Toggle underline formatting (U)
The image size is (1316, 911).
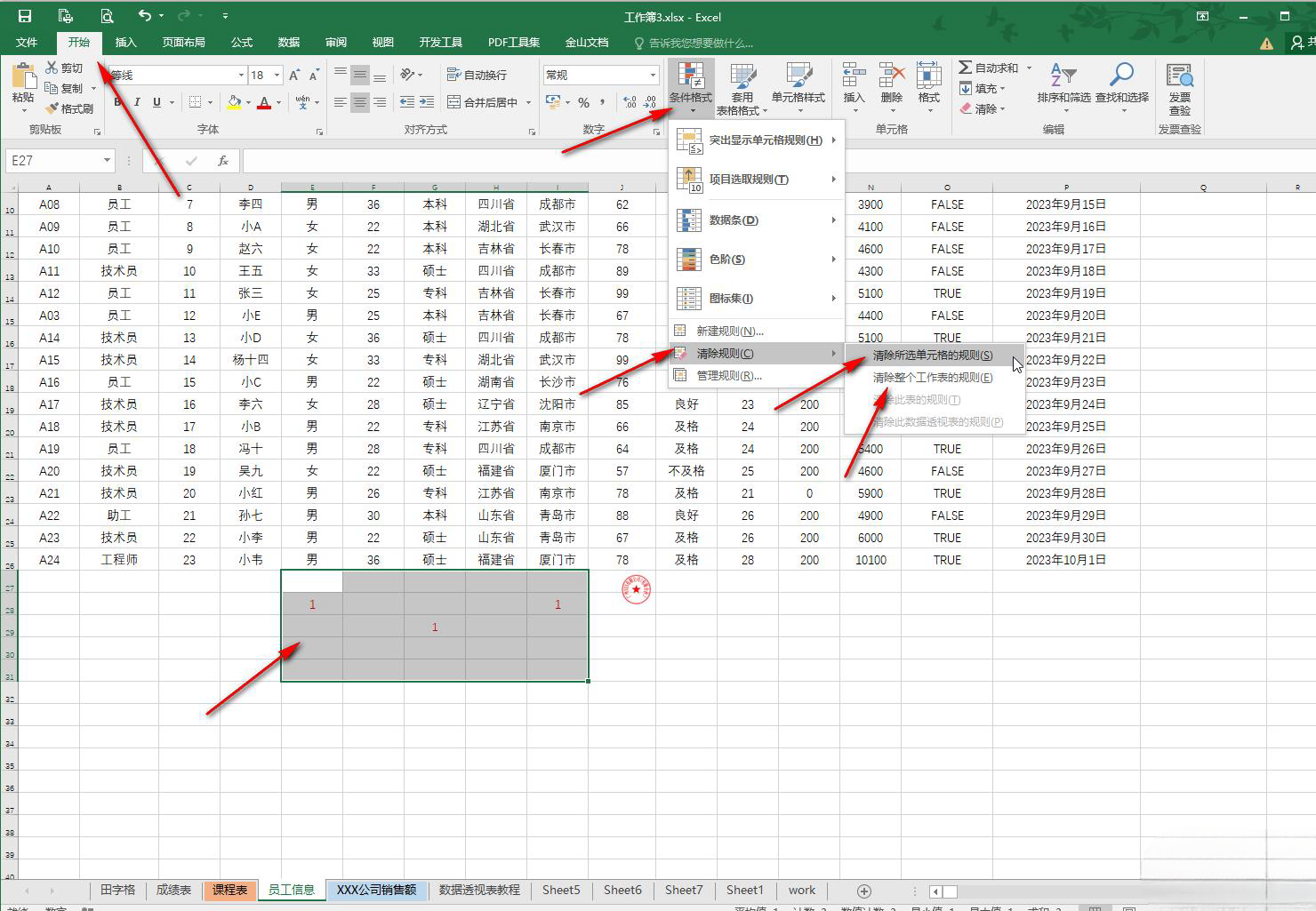coord(156,102)
